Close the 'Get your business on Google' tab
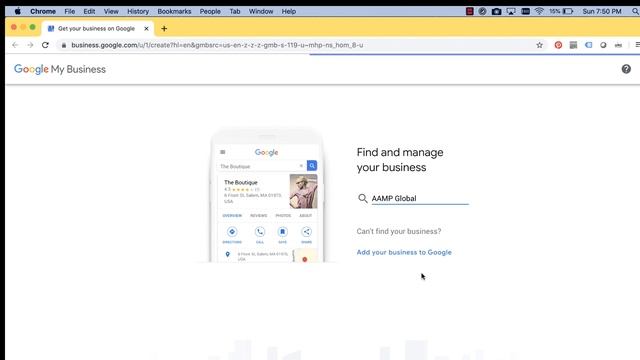640x360 pixels. click(x=146, y=29)
